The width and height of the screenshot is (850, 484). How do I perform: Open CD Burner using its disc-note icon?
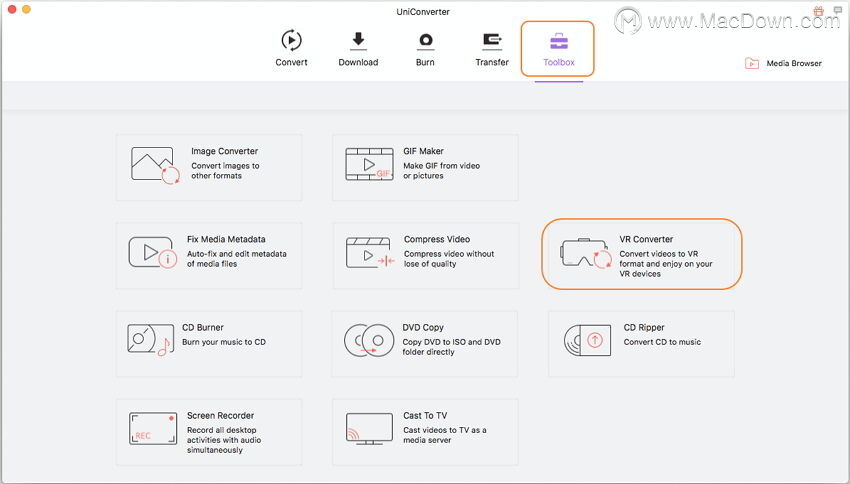point(150,340)
